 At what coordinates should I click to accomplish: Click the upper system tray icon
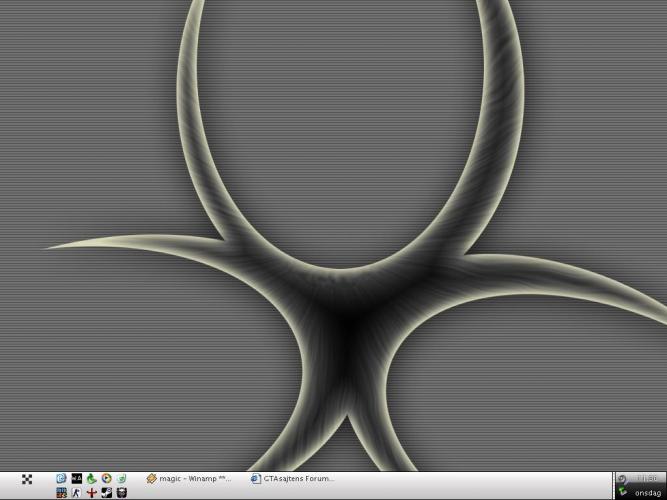pyautogui.click(x=622, y=480)
